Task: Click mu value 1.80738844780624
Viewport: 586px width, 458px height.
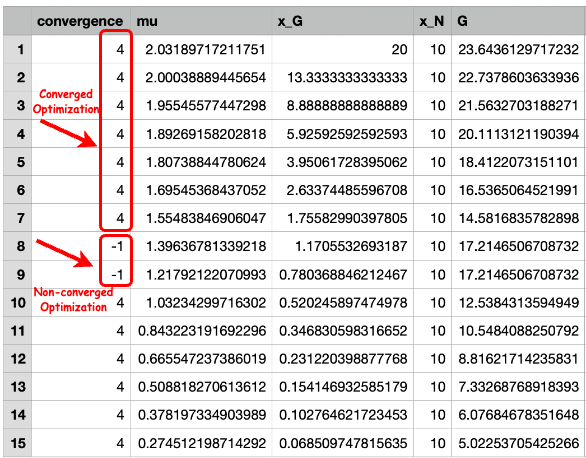Action: (206, 162)
